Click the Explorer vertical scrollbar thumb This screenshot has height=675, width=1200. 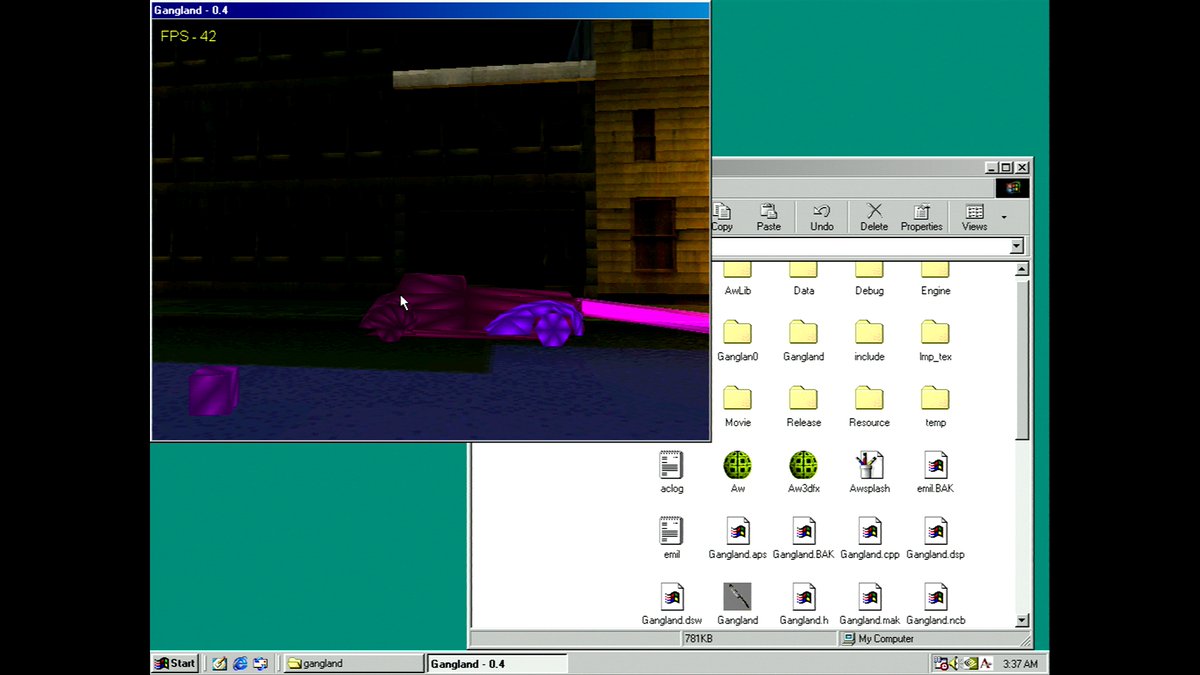pos(1022,358)
